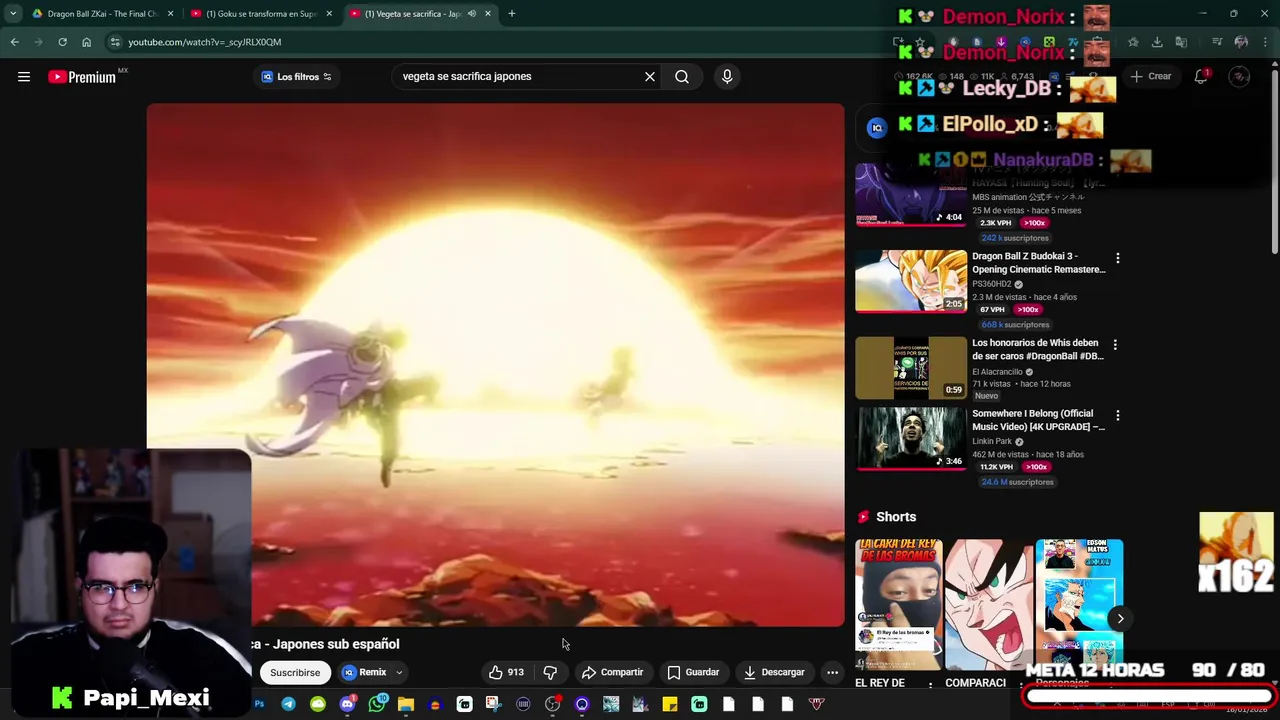Run search with the magnifier button

[682, 76]
